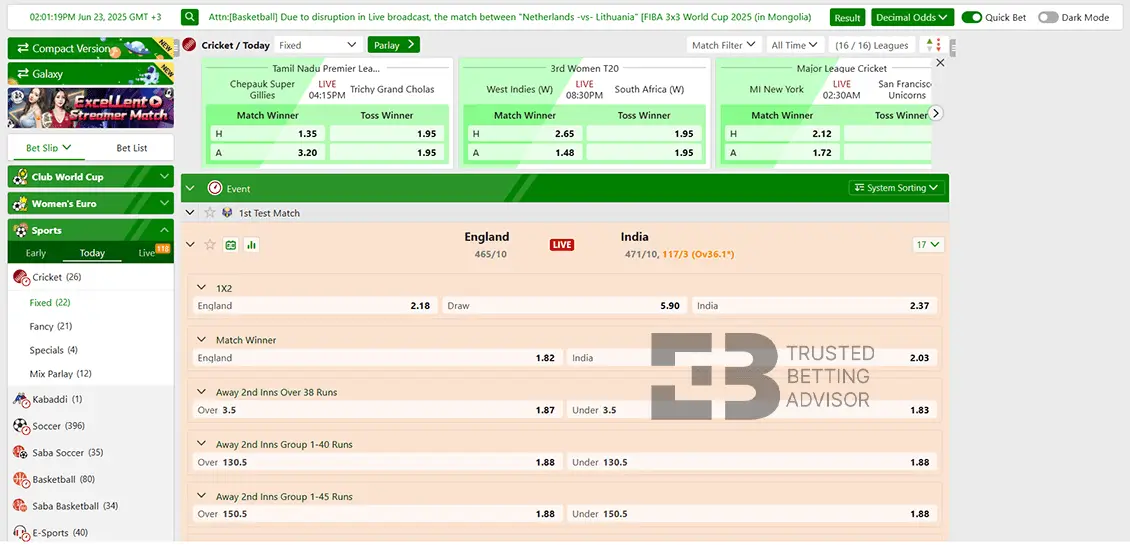Click the odds sort arrows icon beside Leagues
The image size is (1130, 545).
coord(933,45)
